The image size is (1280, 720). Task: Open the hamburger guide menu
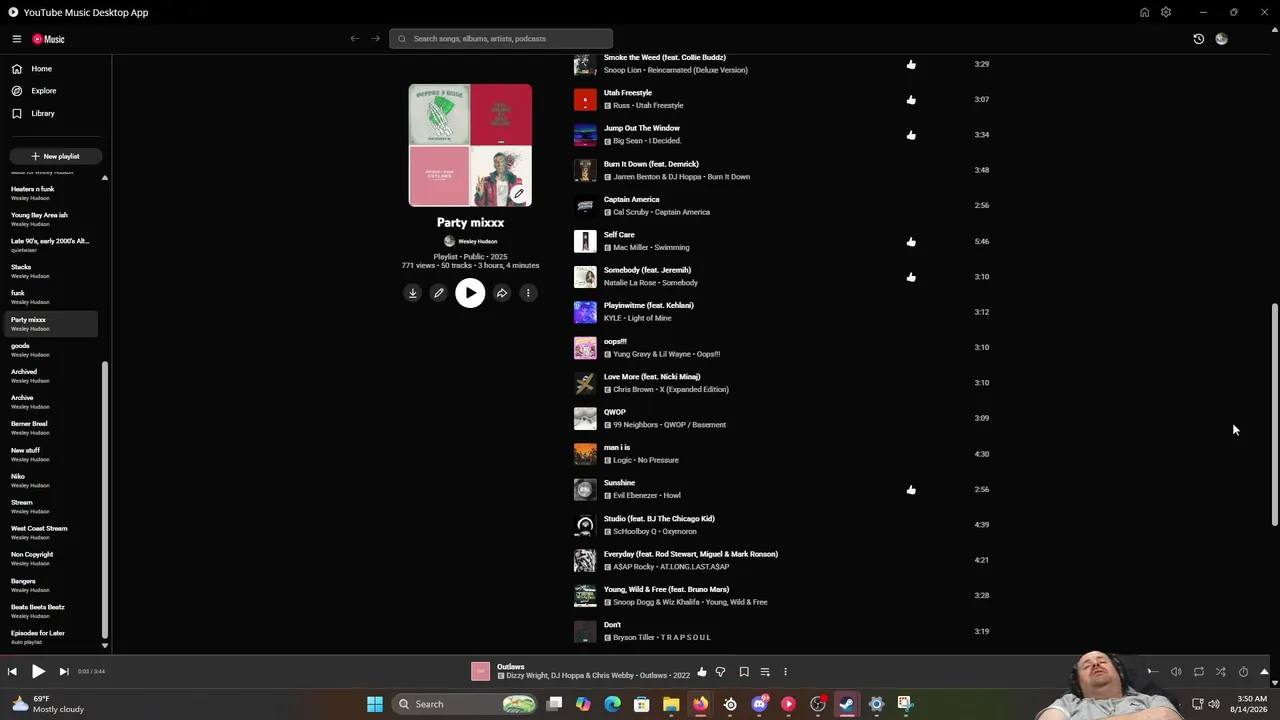click(x=17, y=39)
